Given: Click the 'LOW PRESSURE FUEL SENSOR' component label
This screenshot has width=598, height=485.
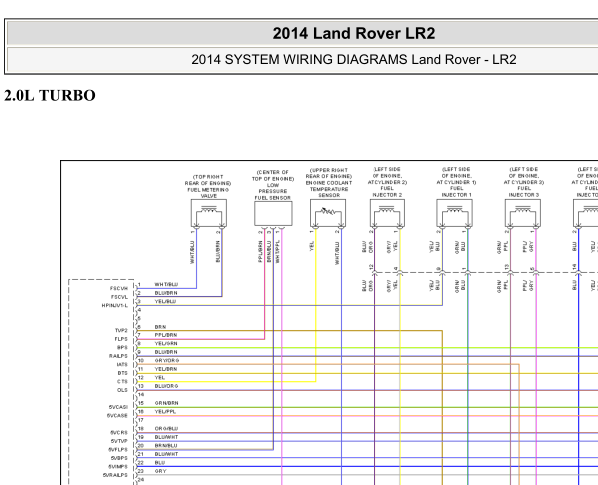Looking at the screenshot, I should (273, 191).
